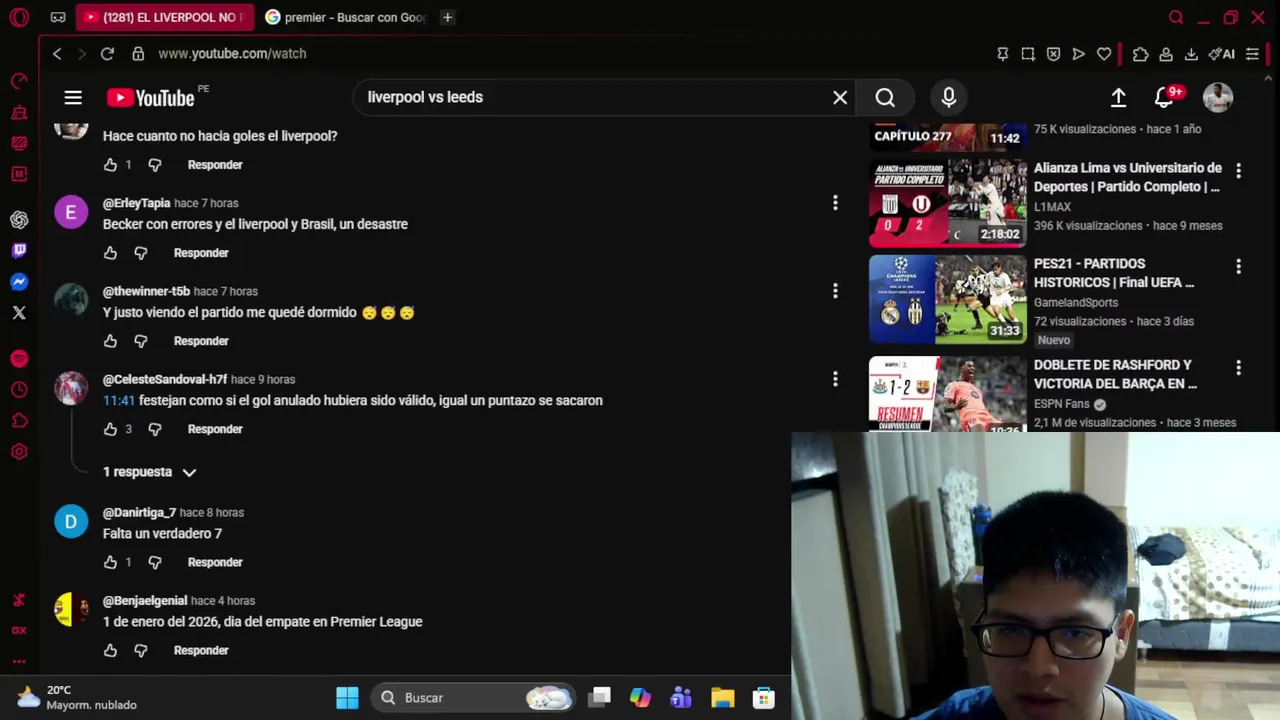The image size is (1280, 720).
Task: Open the Windows Start menu
Action: tap(347, 698)
